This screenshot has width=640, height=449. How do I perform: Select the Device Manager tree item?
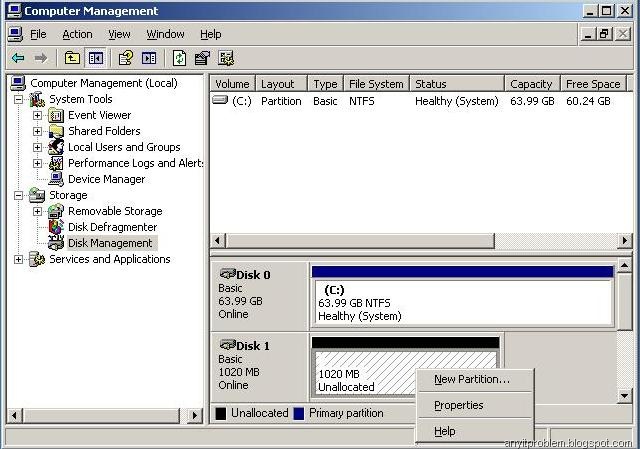click(107, 179)
